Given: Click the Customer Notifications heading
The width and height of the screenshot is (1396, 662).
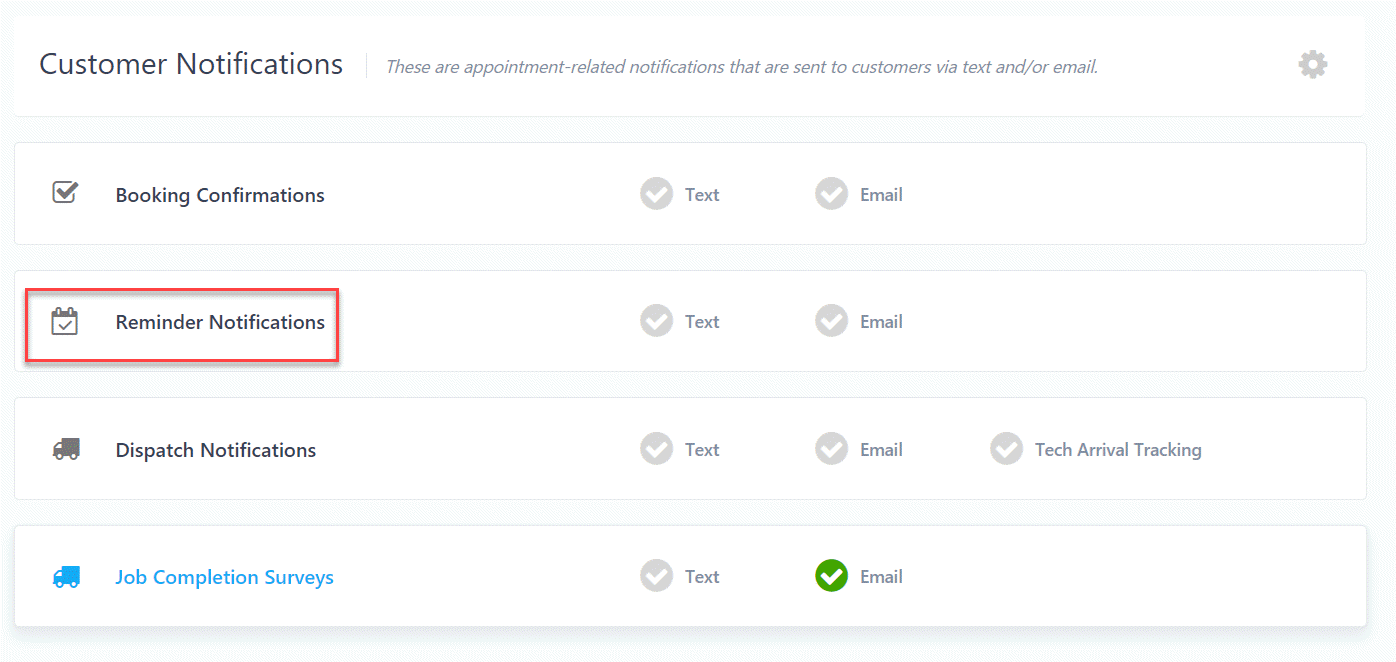Looking at the screenshot, I should point(191,64).
